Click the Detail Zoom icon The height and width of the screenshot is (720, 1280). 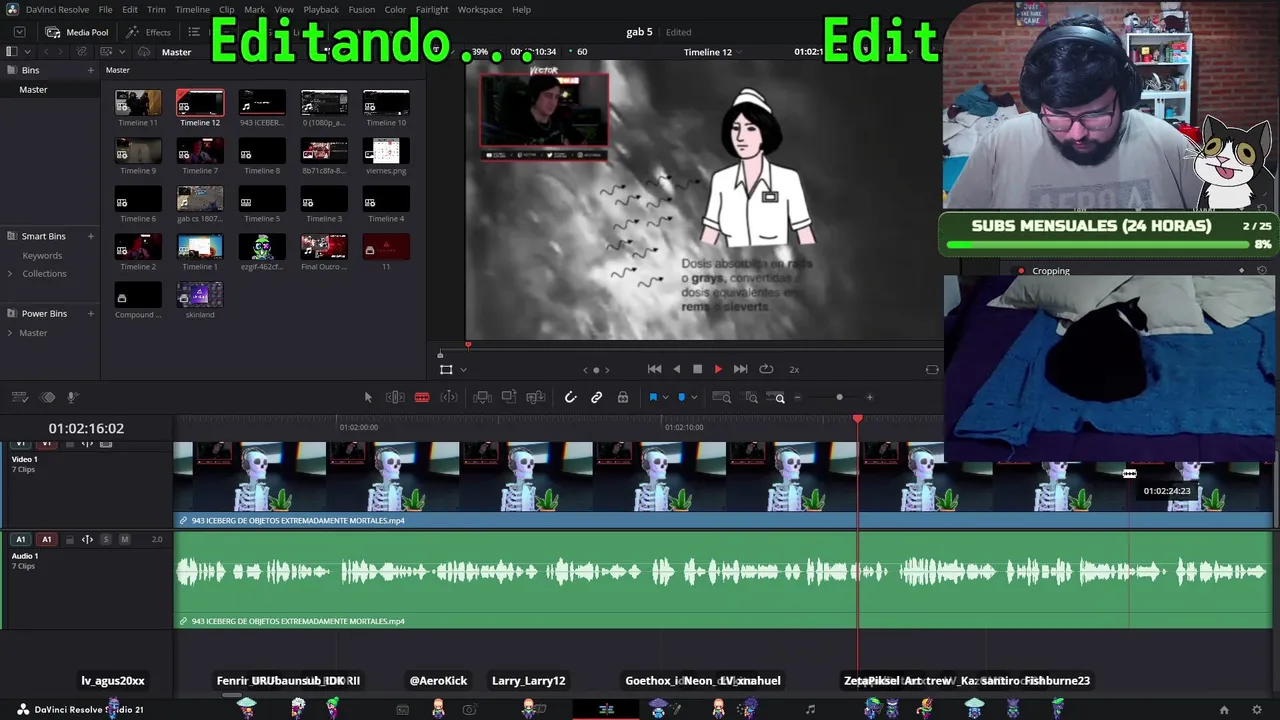[751, 398]
